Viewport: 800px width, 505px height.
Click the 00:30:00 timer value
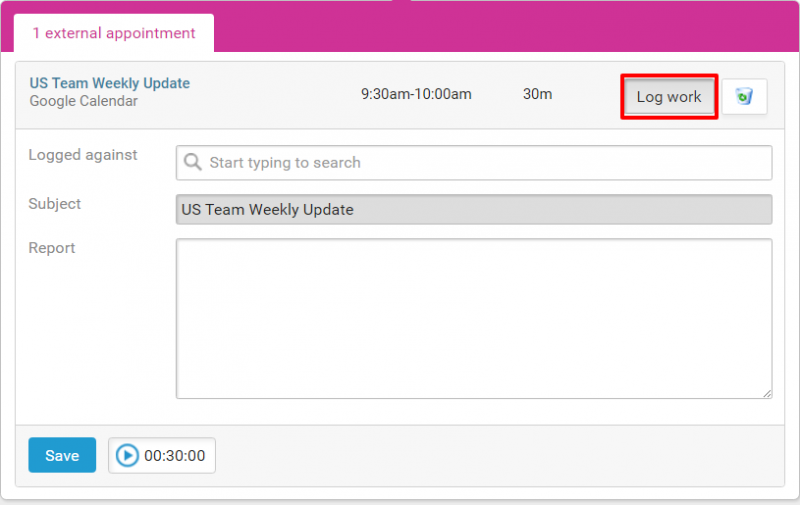[x=174, y=456]
